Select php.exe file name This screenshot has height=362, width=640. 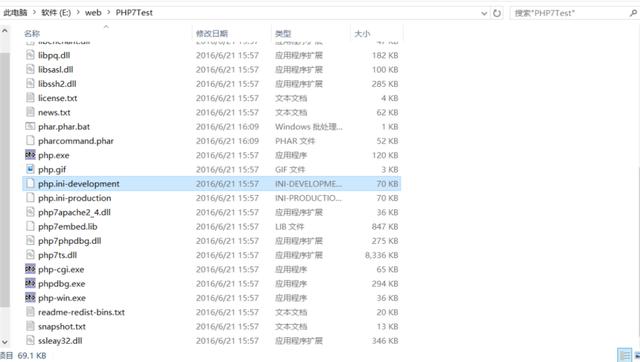pyautogui.click(x=53, y=155)
